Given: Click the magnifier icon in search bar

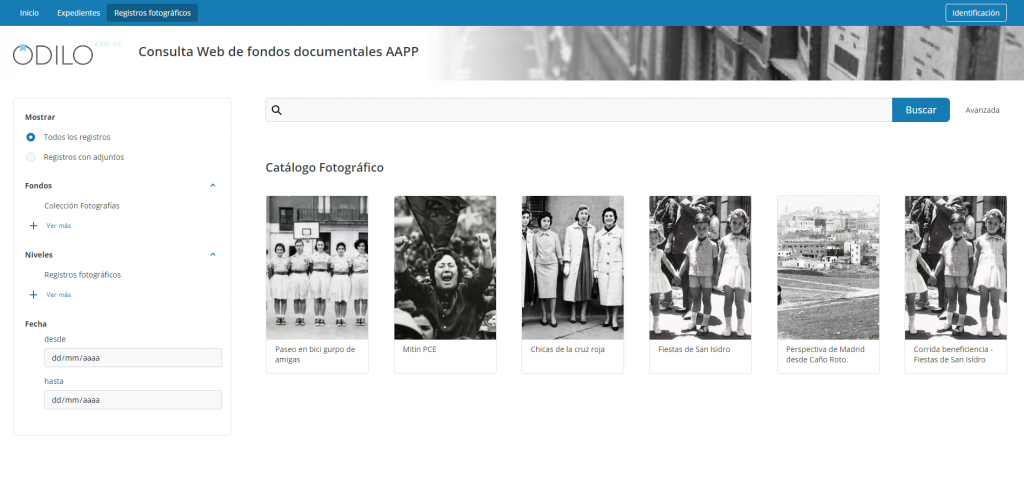Looking at the screenshot, I should pyautogui.click(x=276, y=110).
